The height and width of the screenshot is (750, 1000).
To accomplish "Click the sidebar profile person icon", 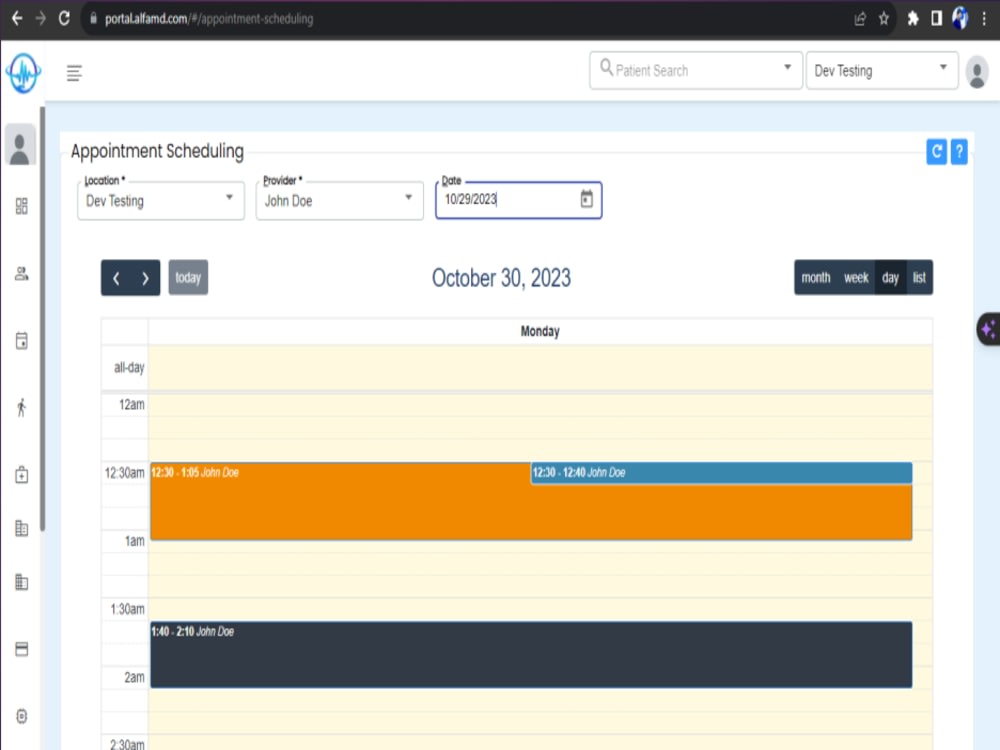I will pos(20,145).
